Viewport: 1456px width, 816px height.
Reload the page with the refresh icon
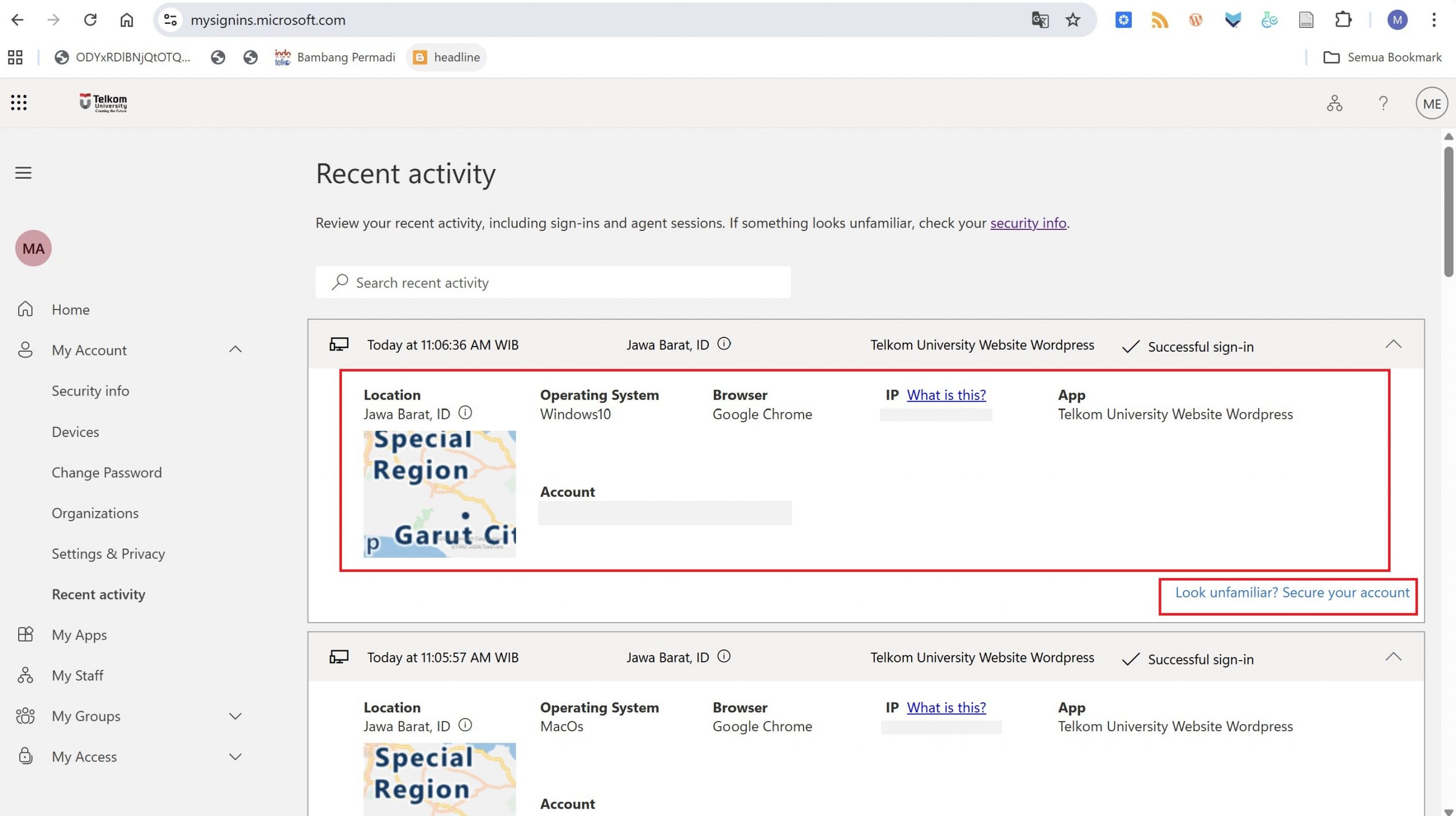(90, 20)
